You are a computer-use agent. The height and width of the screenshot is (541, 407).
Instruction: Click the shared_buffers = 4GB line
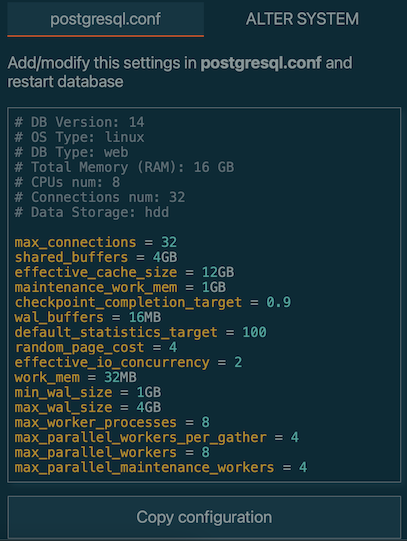[96, 257]
